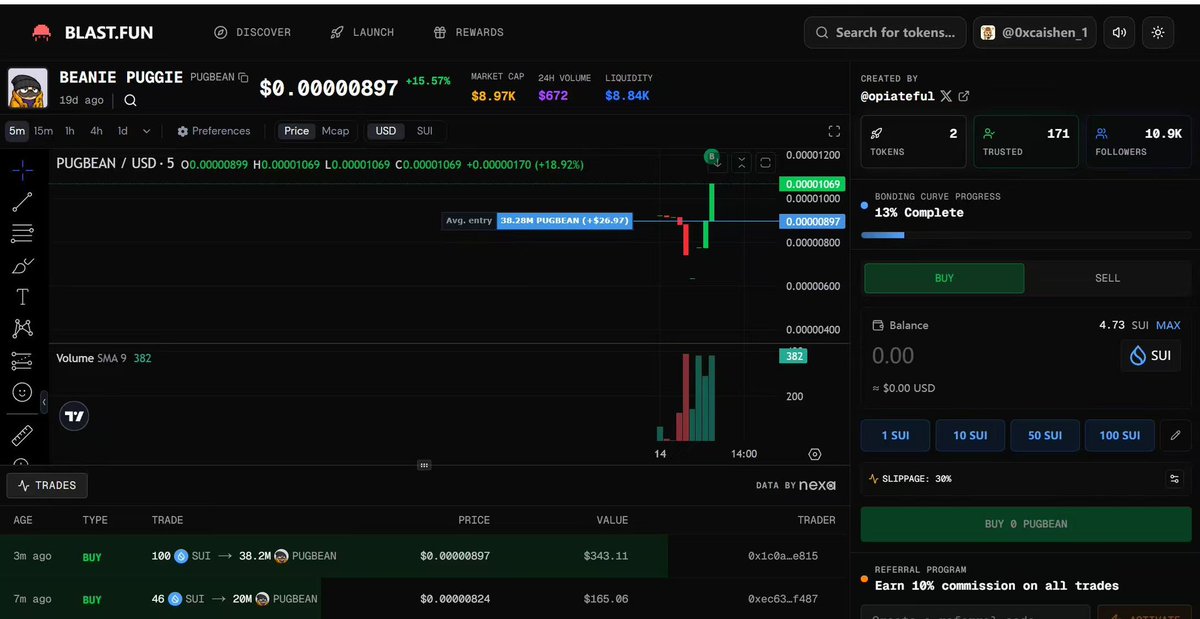Image resolution: width=1200 pixels, height=619 pixels.
Task: Select the chart patterns tool
Action: click(22, 329)
